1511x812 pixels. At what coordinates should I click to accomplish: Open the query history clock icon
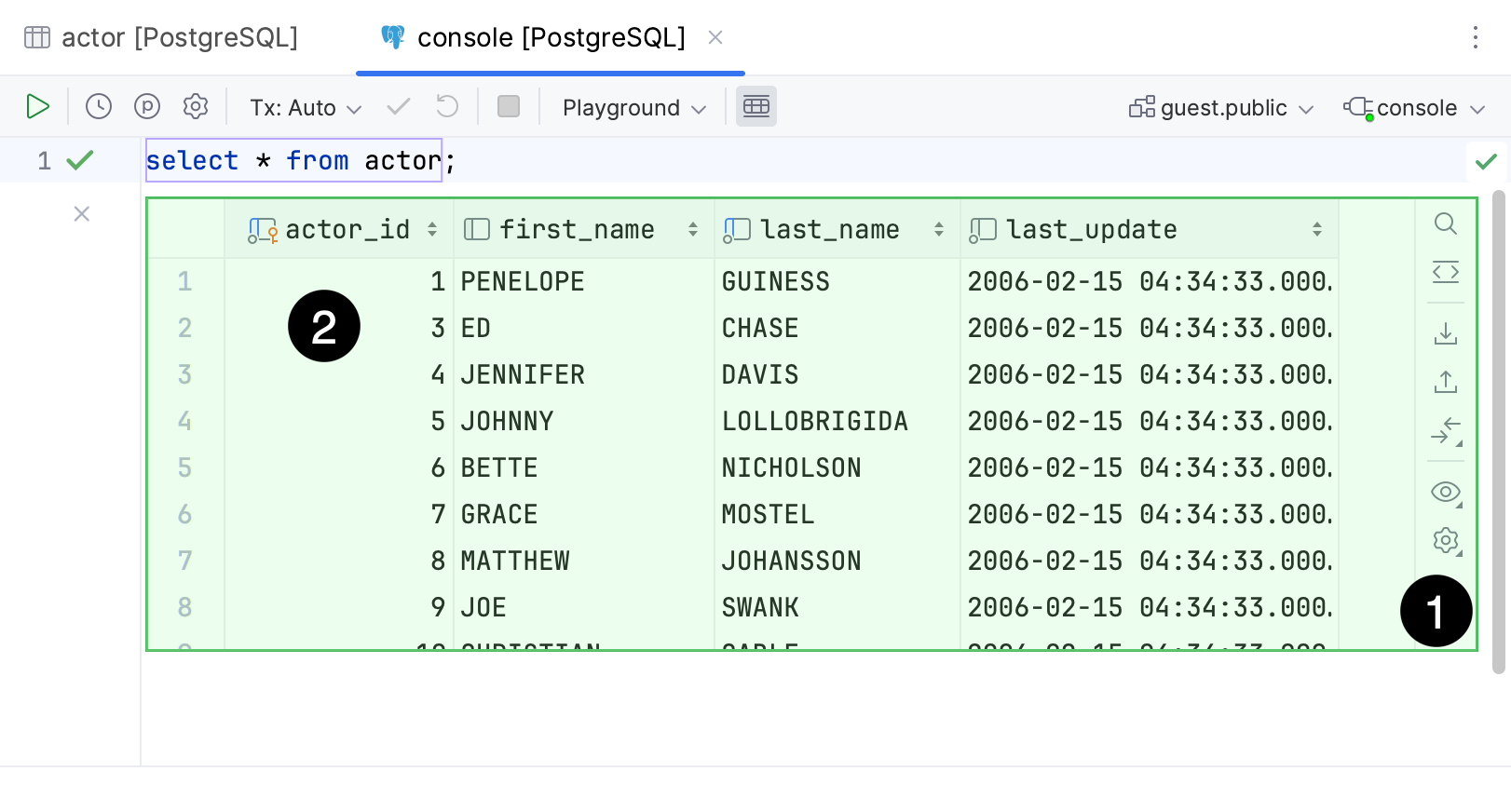click(99, 107)
